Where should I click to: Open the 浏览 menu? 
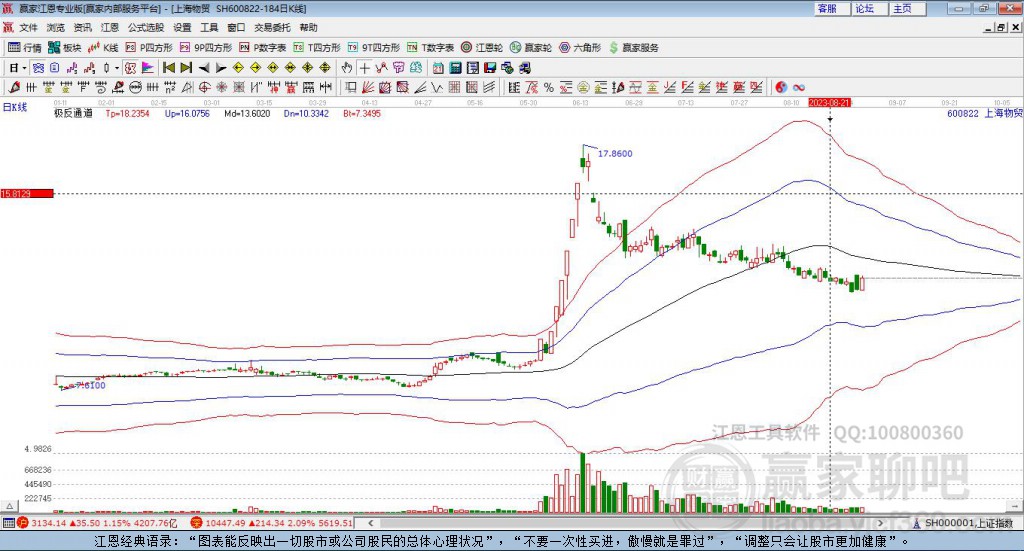tap(56, 27)
